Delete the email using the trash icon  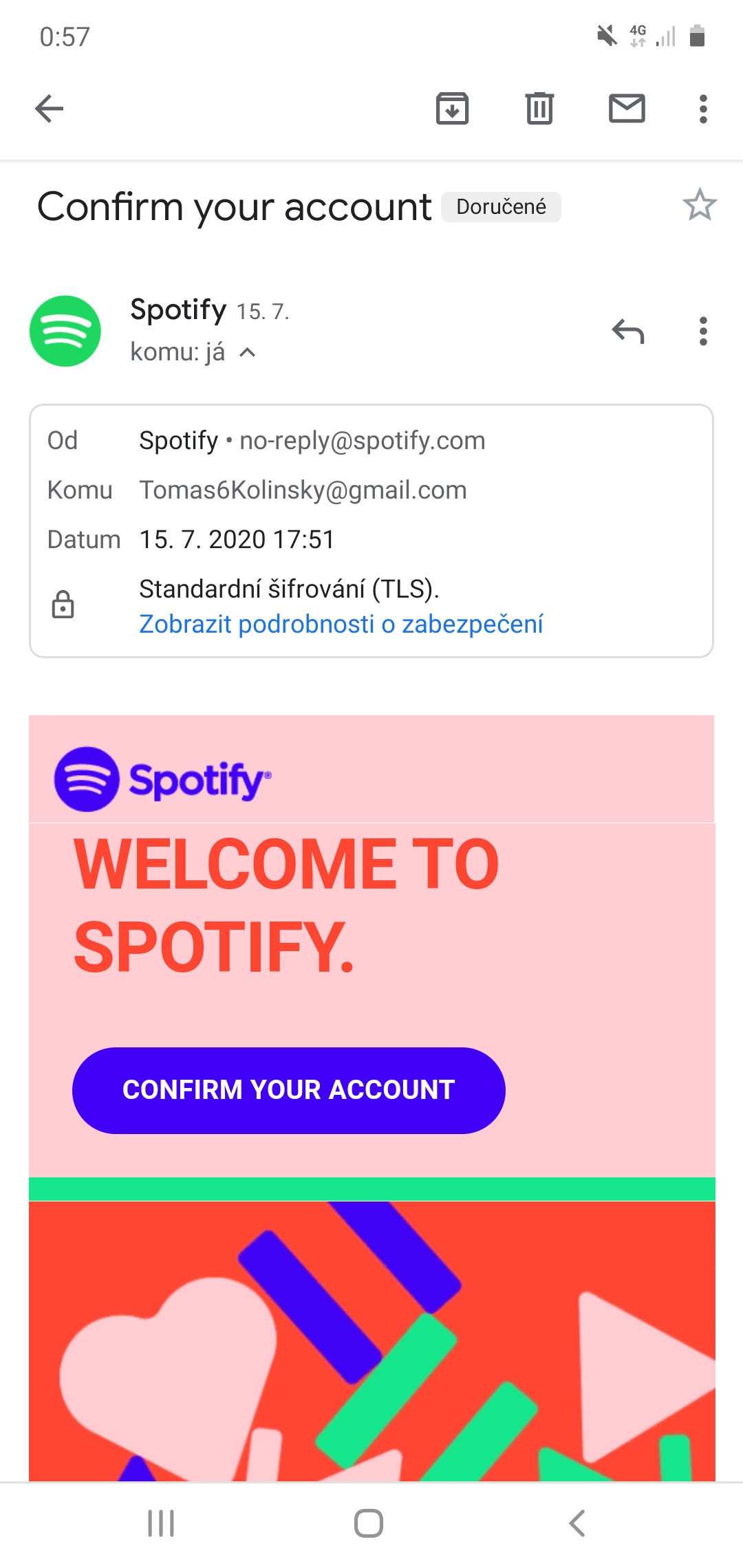(x=539, y=109)
